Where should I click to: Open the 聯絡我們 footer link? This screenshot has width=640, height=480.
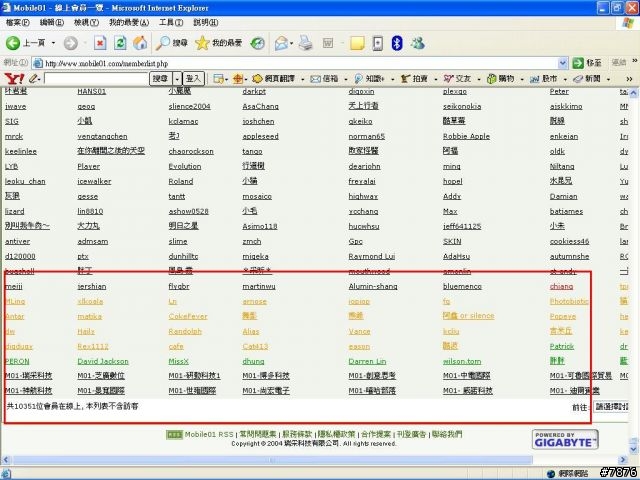click(x=447, y=434)
